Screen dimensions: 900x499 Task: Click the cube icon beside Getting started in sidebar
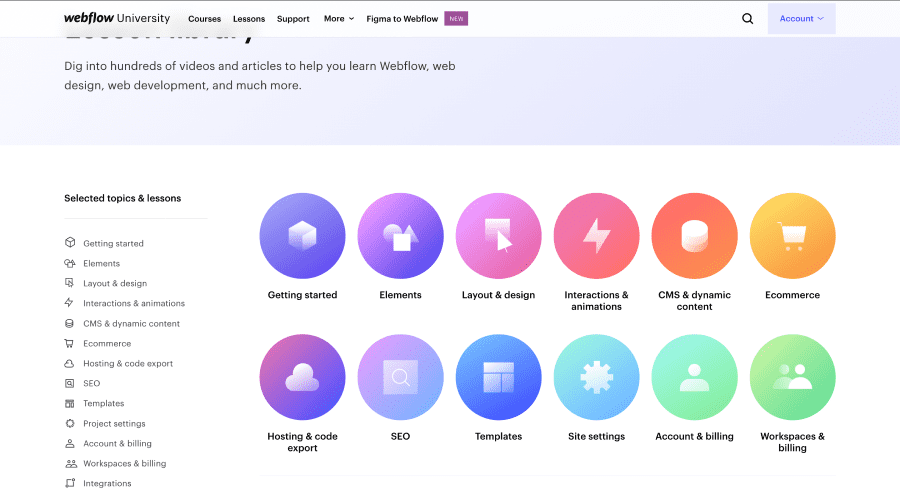click(70, 242)
